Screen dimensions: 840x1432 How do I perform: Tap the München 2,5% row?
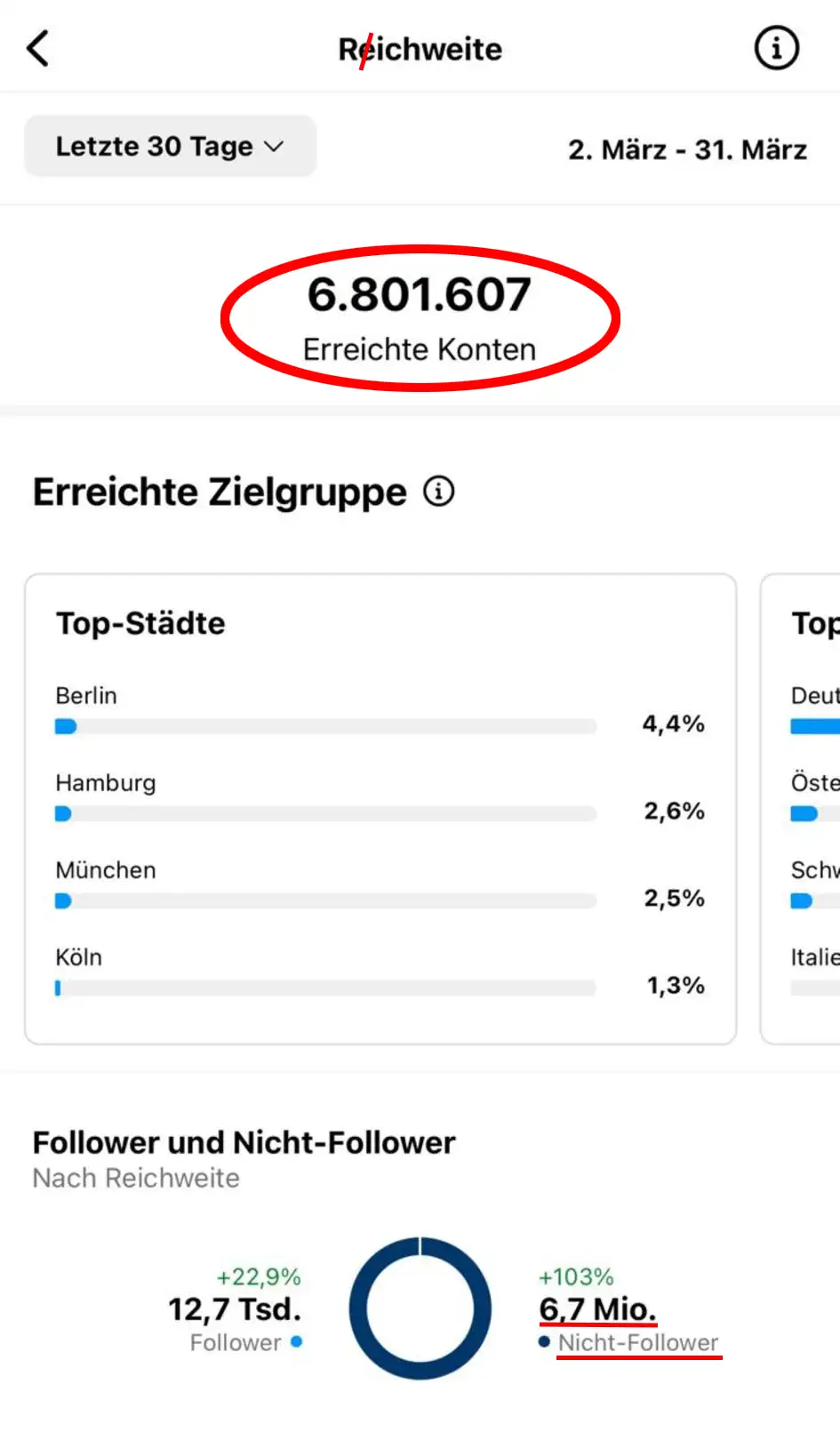point(380,884)
